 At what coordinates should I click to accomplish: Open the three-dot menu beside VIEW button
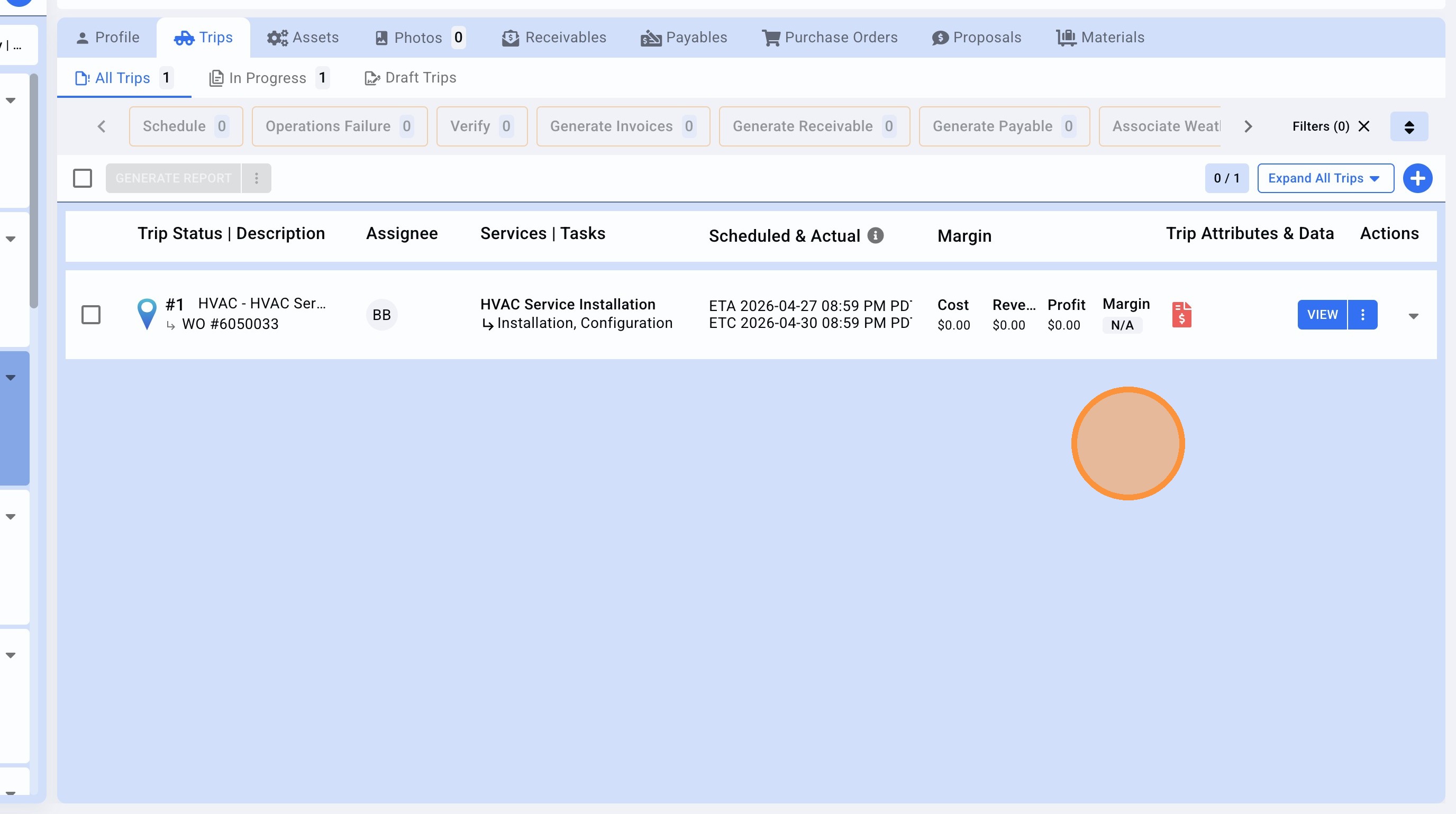click(x=1363, y=315)
